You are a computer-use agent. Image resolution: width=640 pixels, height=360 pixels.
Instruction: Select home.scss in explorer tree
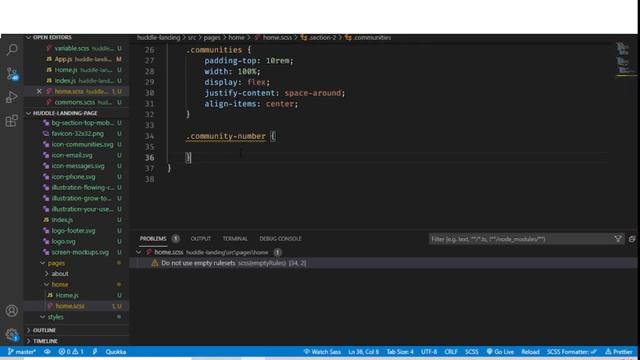coord(70,306)
